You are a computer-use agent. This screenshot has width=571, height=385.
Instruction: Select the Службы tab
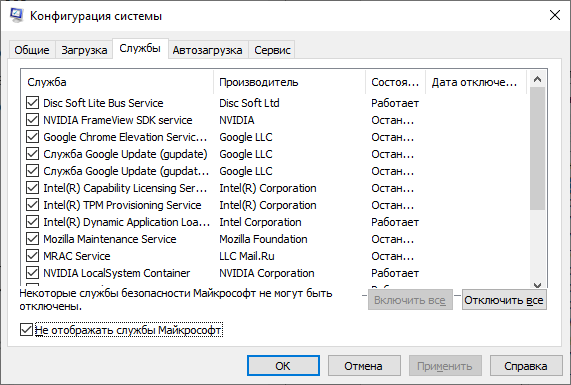(x=140, y=48)
